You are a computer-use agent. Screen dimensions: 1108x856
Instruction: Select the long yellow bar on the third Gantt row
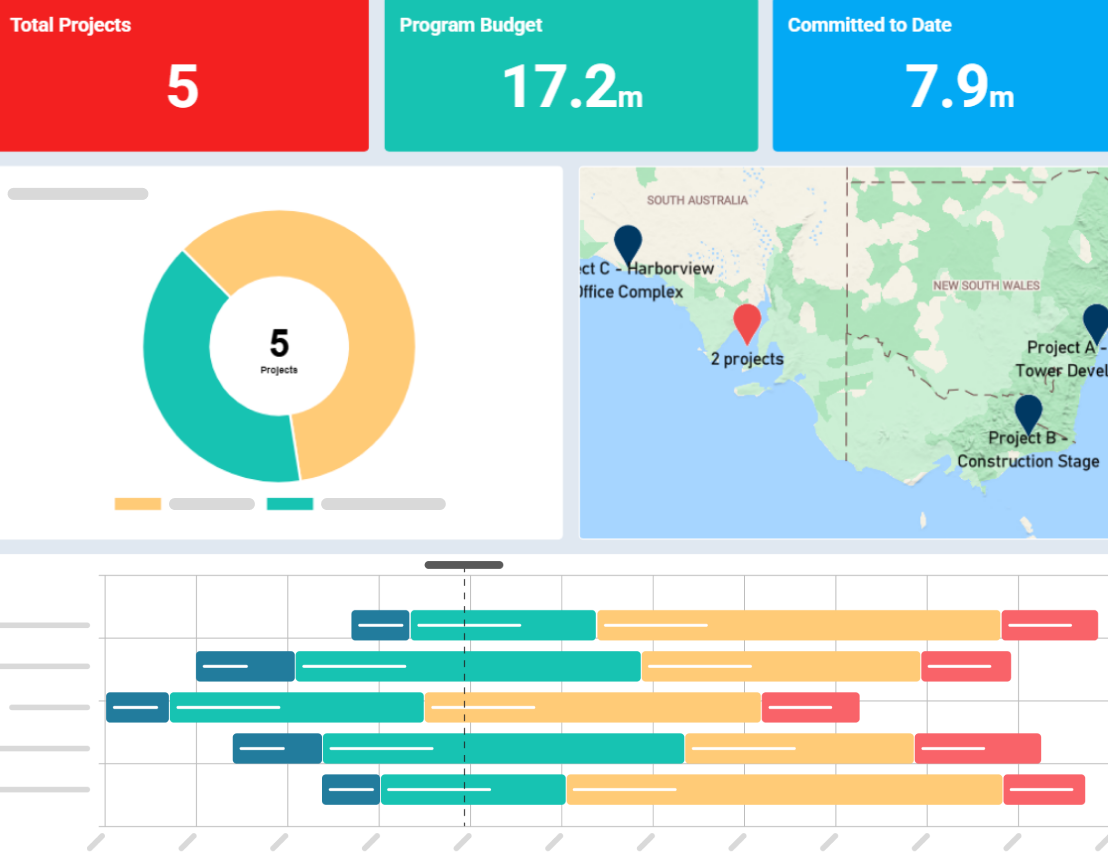point(590,707)
